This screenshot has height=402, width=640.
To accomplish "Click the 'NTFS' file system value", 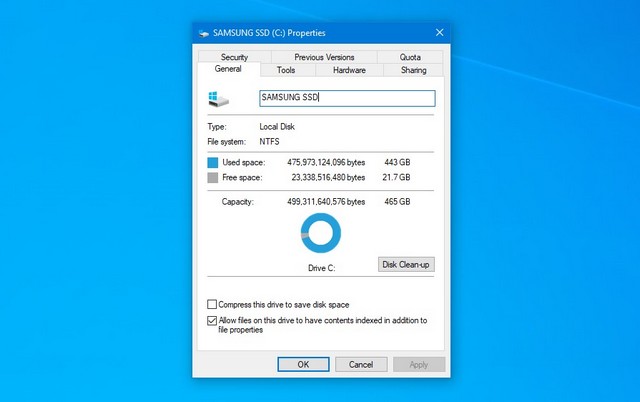I will pos(269,142).
